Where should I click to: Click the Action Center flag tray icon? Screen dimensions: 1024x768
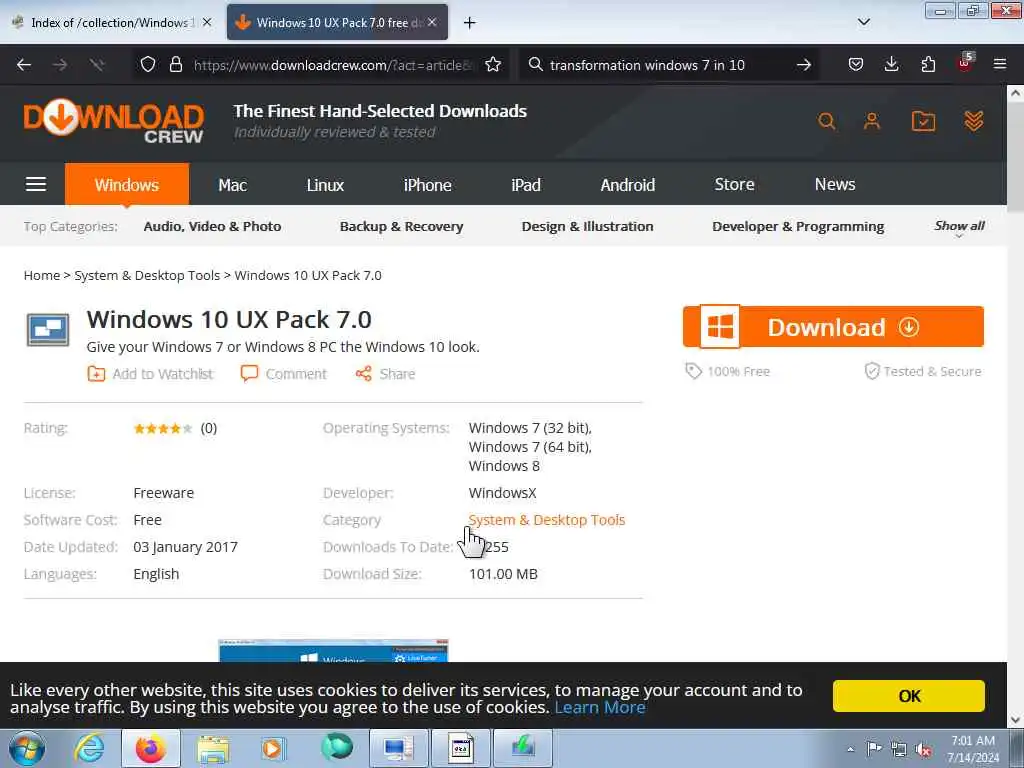point(874,749)
